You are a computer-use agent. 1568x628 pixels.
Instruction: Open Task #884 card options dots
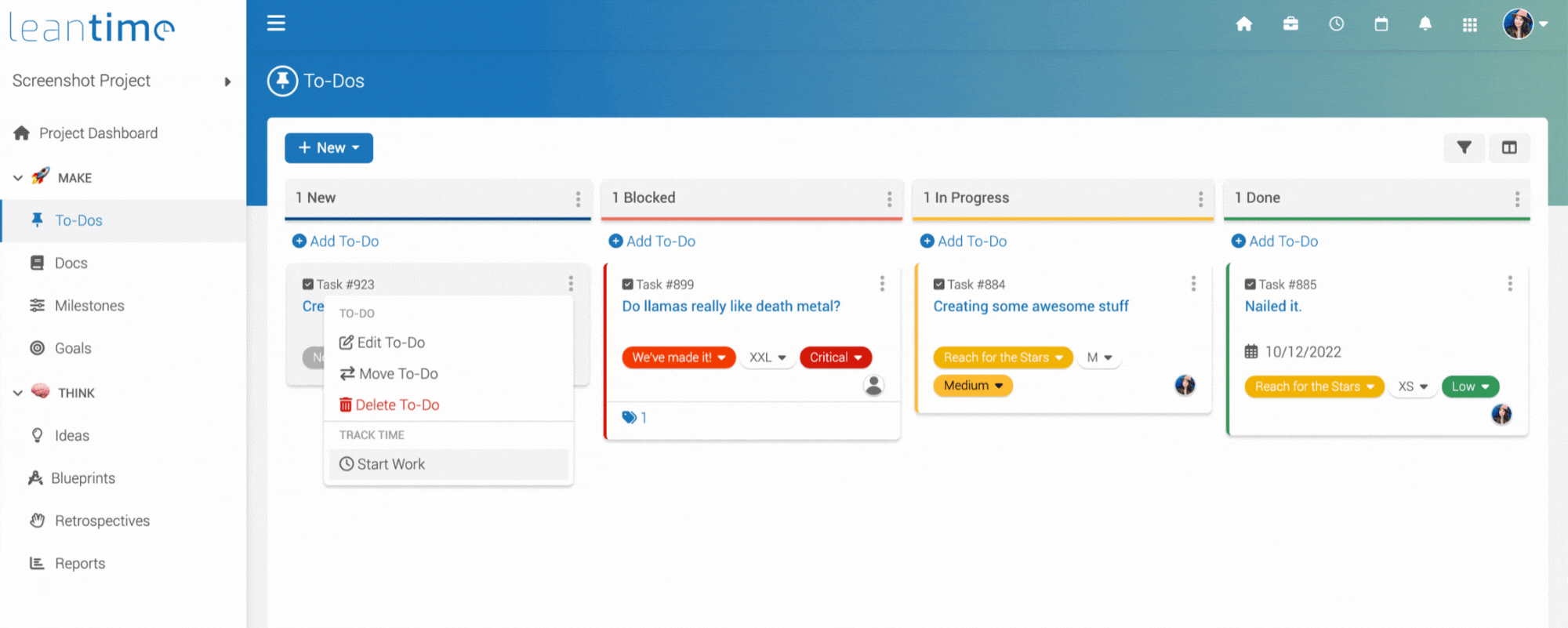tap(1193, 283)
